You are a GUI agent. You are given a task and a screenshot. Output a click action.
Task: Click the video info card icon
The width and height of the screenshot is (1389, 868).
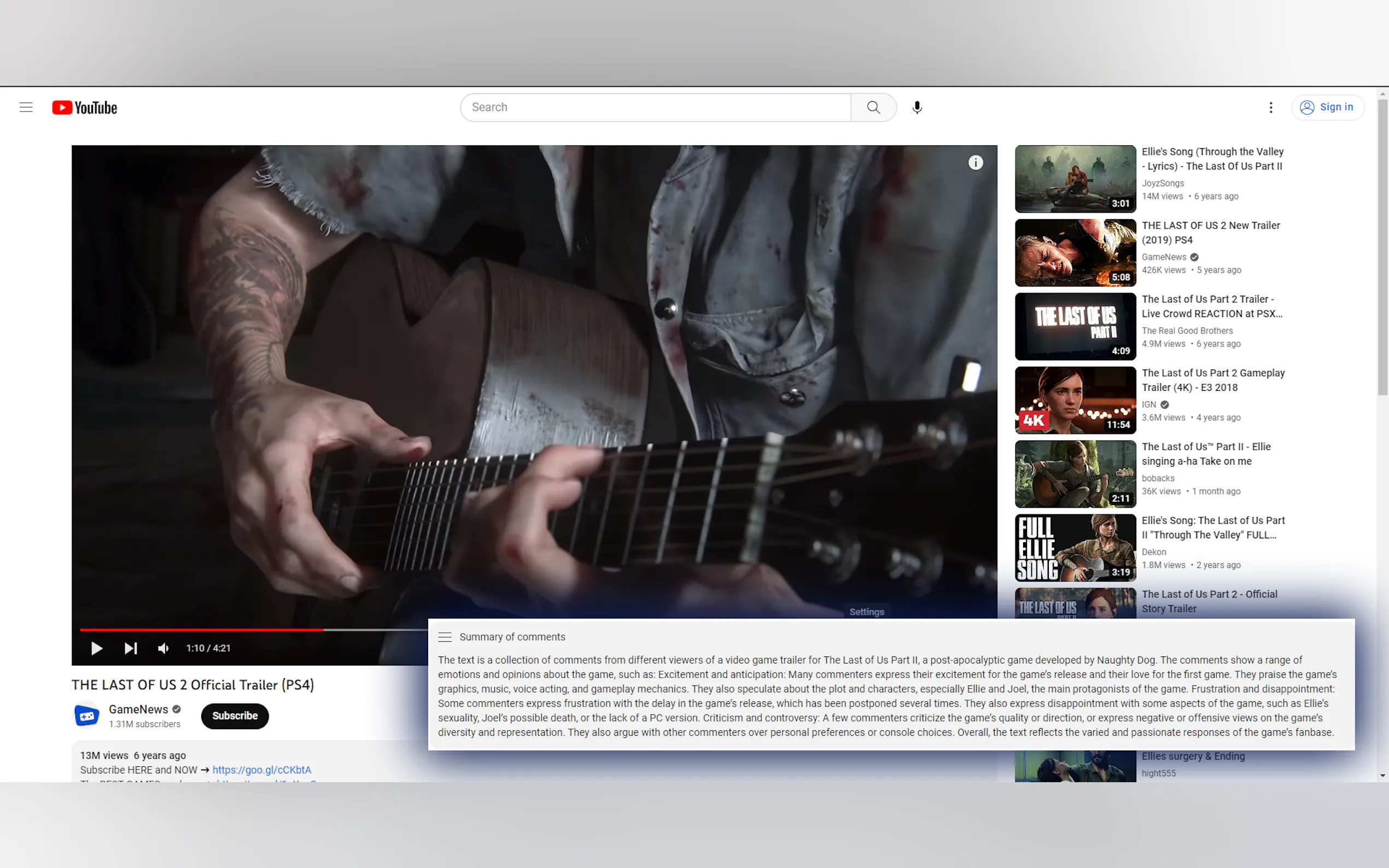coord(975,163)
